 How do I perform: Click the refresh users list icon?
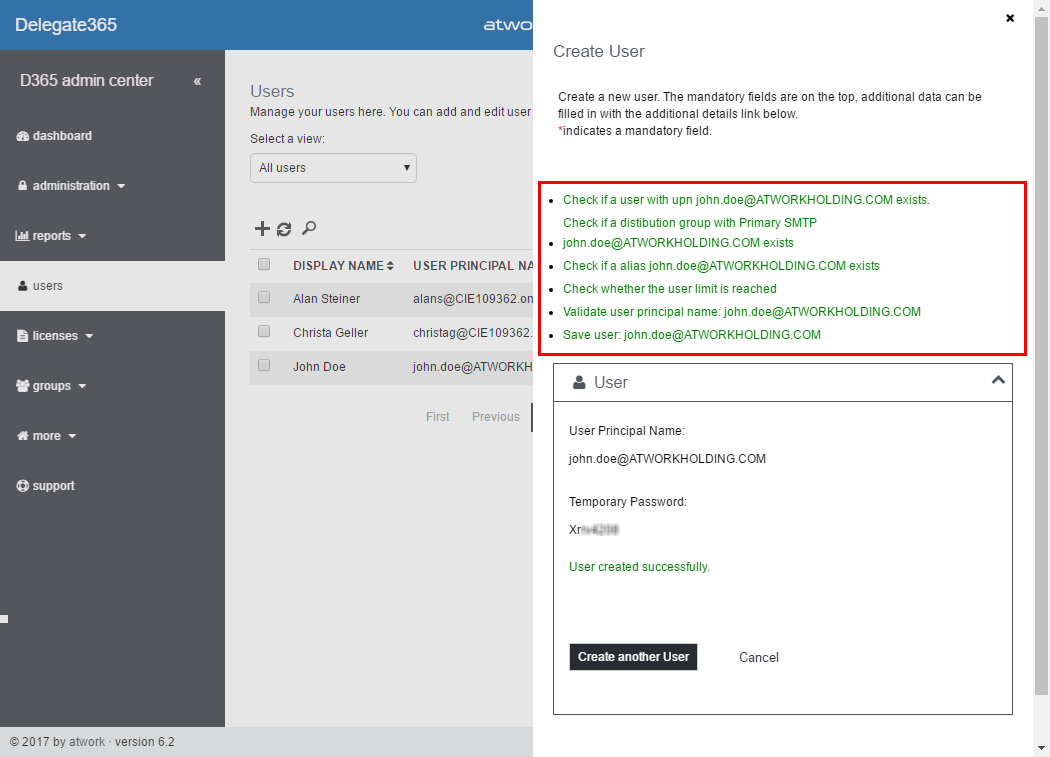pyautogui.click(x=284, y=229)
